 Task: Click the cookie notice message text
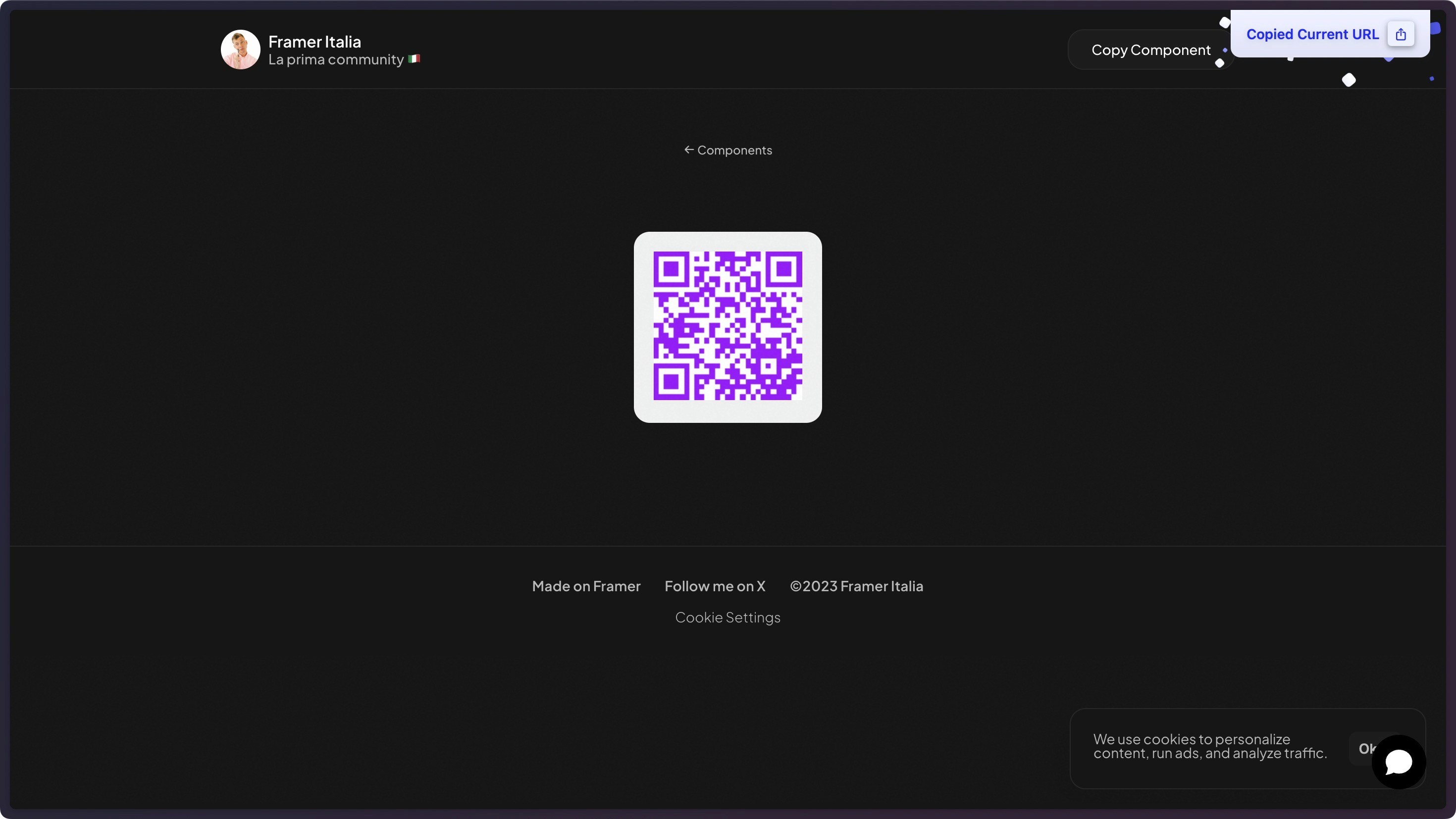1210,746
